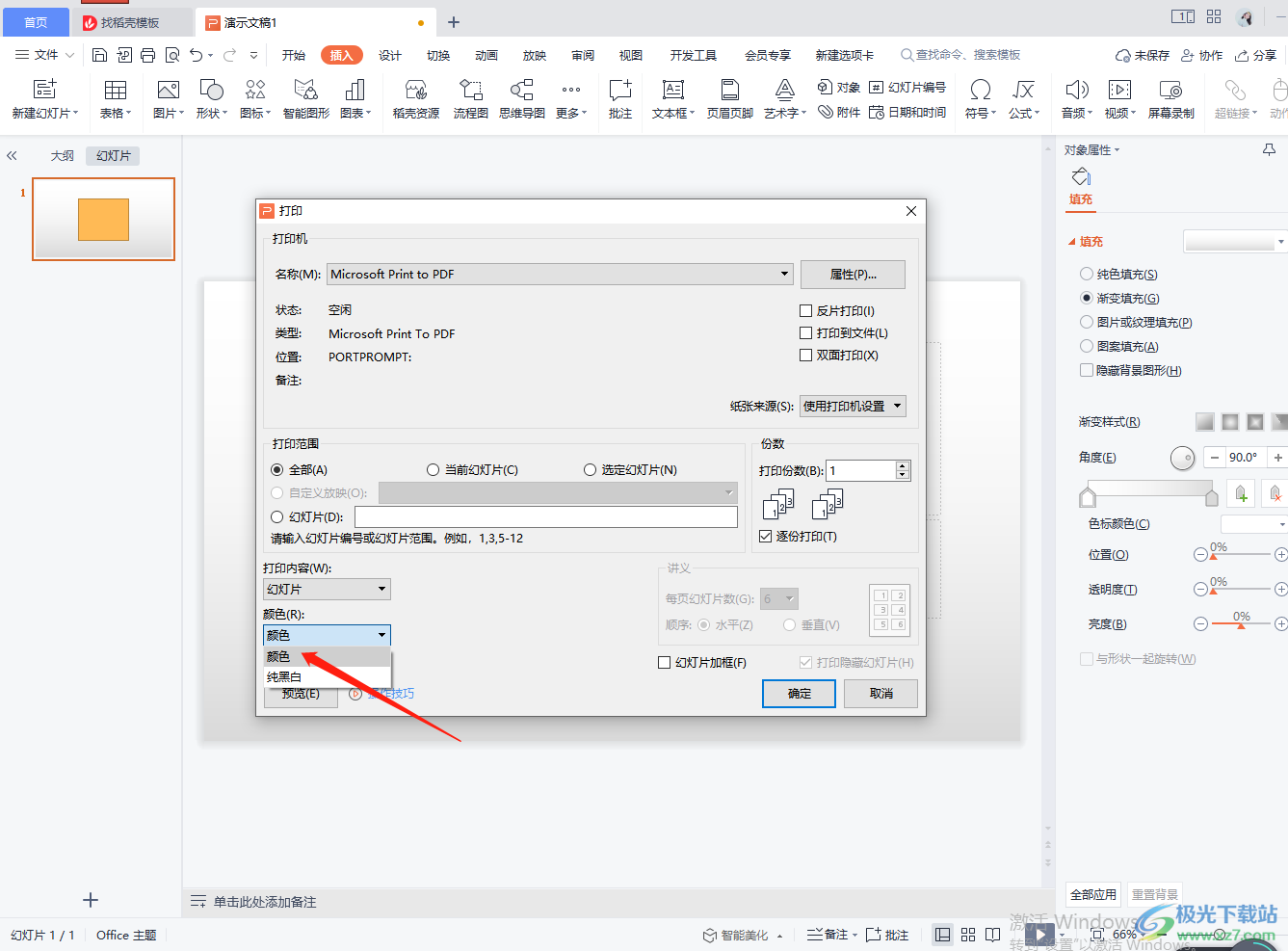Click the 全部应用 apply-all button
Viewport: 1288px width, 951px height.
pos(1093,894)
